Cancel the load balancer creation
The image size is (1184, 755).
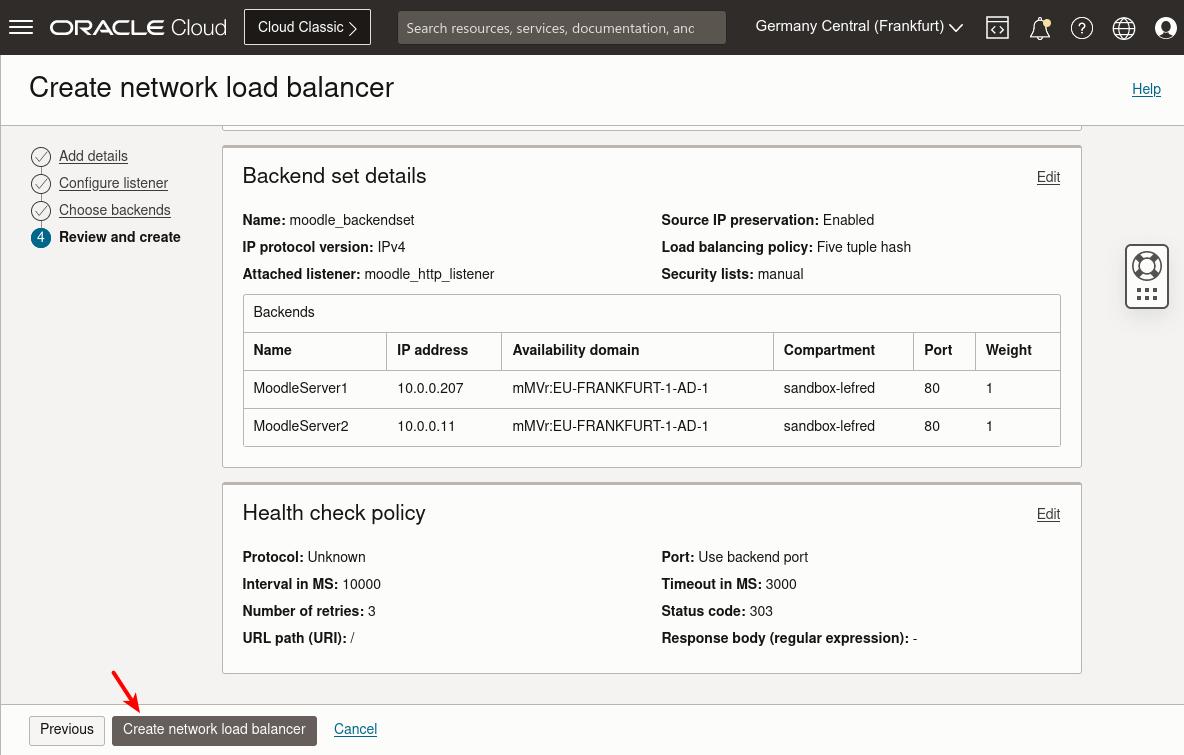pyautogui.click(x=355, y=730)
